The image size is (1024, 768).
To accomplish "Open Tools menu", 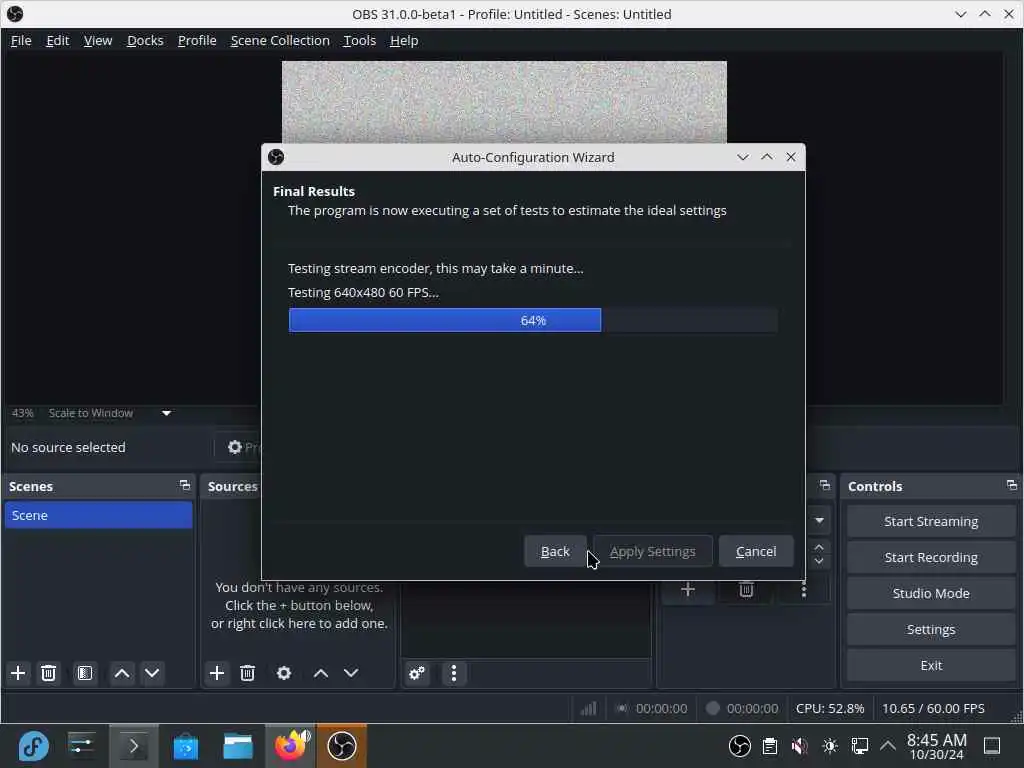I will pos(359,40).
